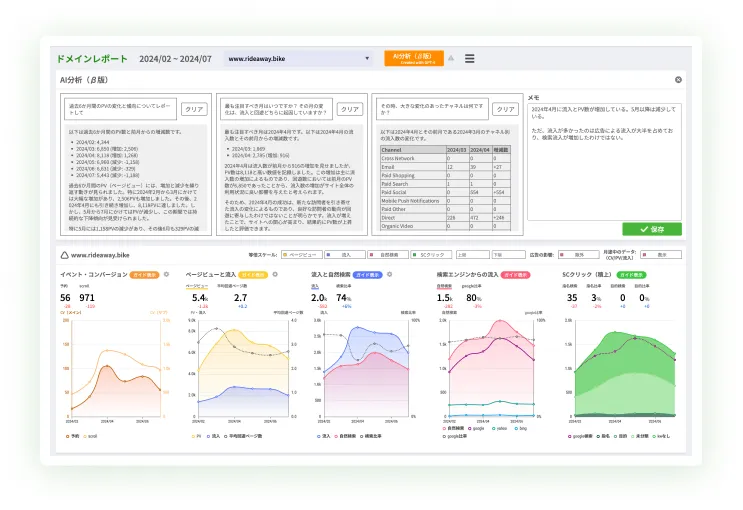Open the hamburger menu icon
The image size is (743, 510).
pyautogui.click(x=469, y=59)
